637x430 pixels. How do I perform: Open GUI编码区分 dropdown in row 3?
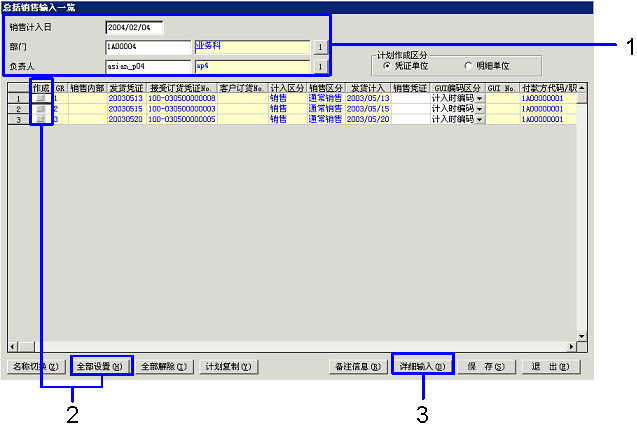[480, 119]
